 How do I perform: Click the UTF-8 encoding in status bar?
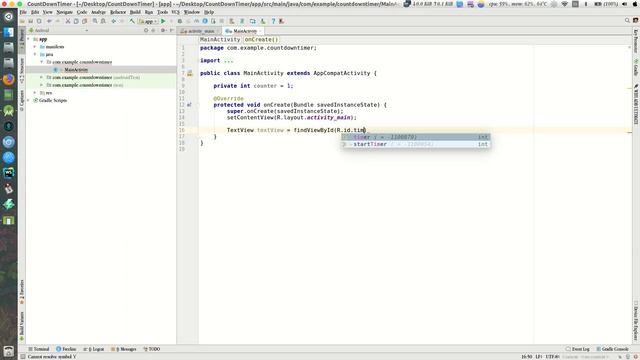click(553, 357)
